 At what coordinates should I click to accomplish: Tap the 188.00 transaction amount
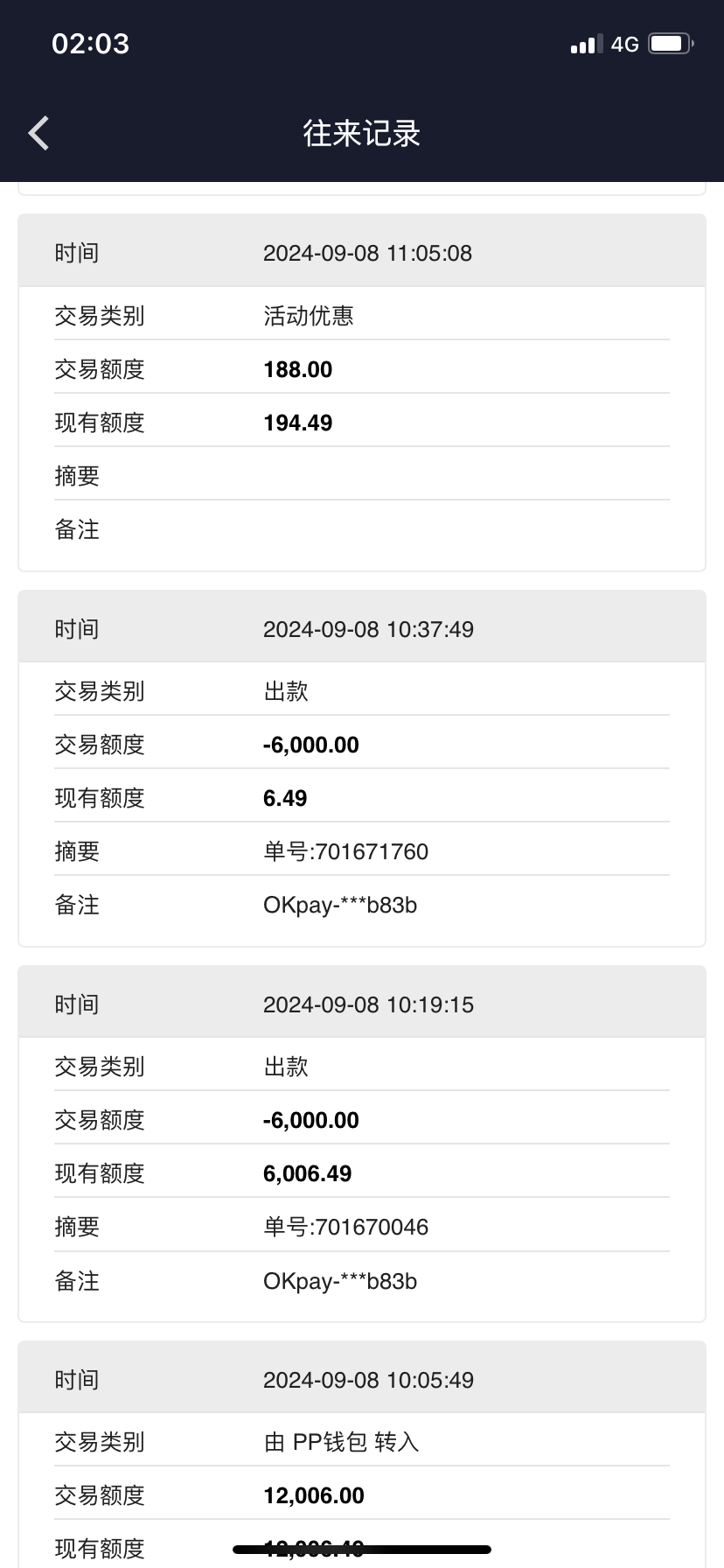(x=298, y=369)
